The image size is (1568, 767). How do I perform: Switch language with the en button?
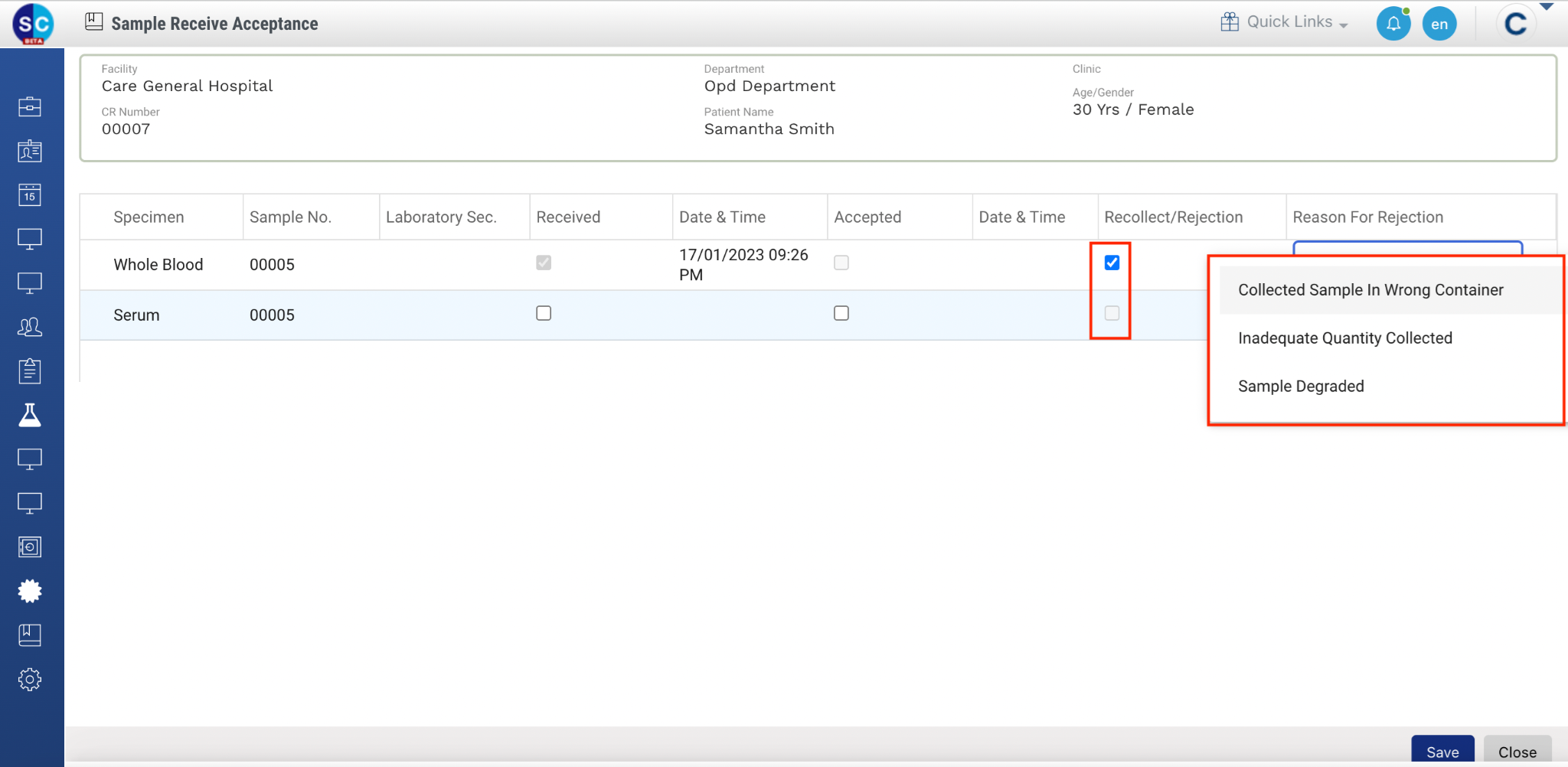click(1439, 24)
